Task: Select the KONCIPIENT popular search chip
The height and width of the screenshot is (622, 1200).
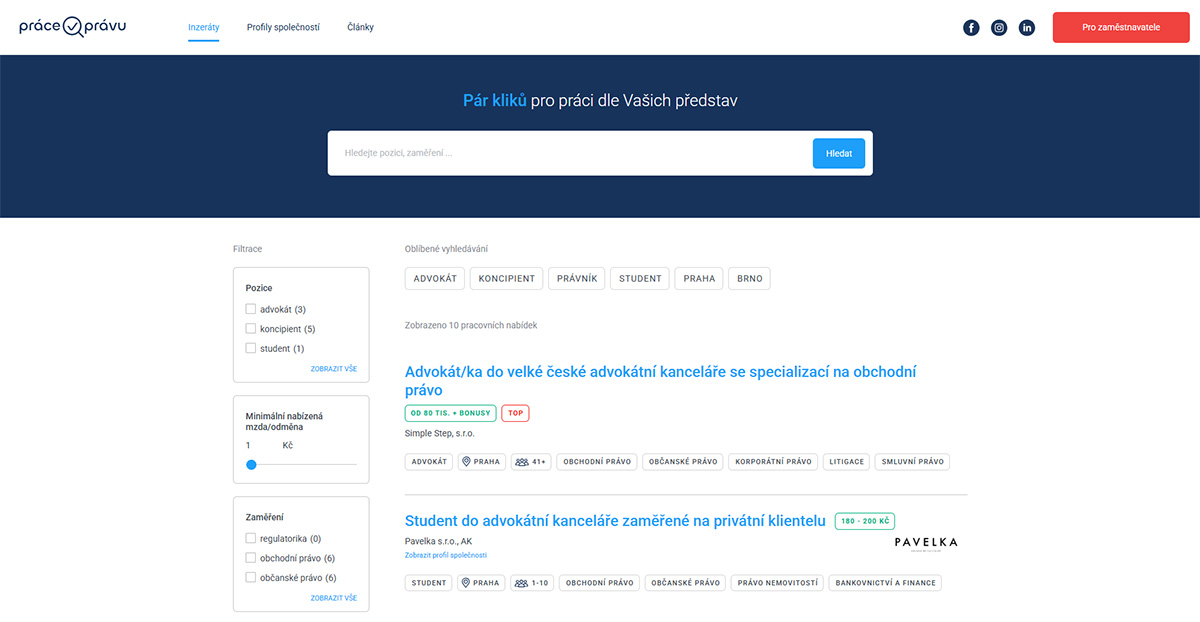Action: coord(507,279)
